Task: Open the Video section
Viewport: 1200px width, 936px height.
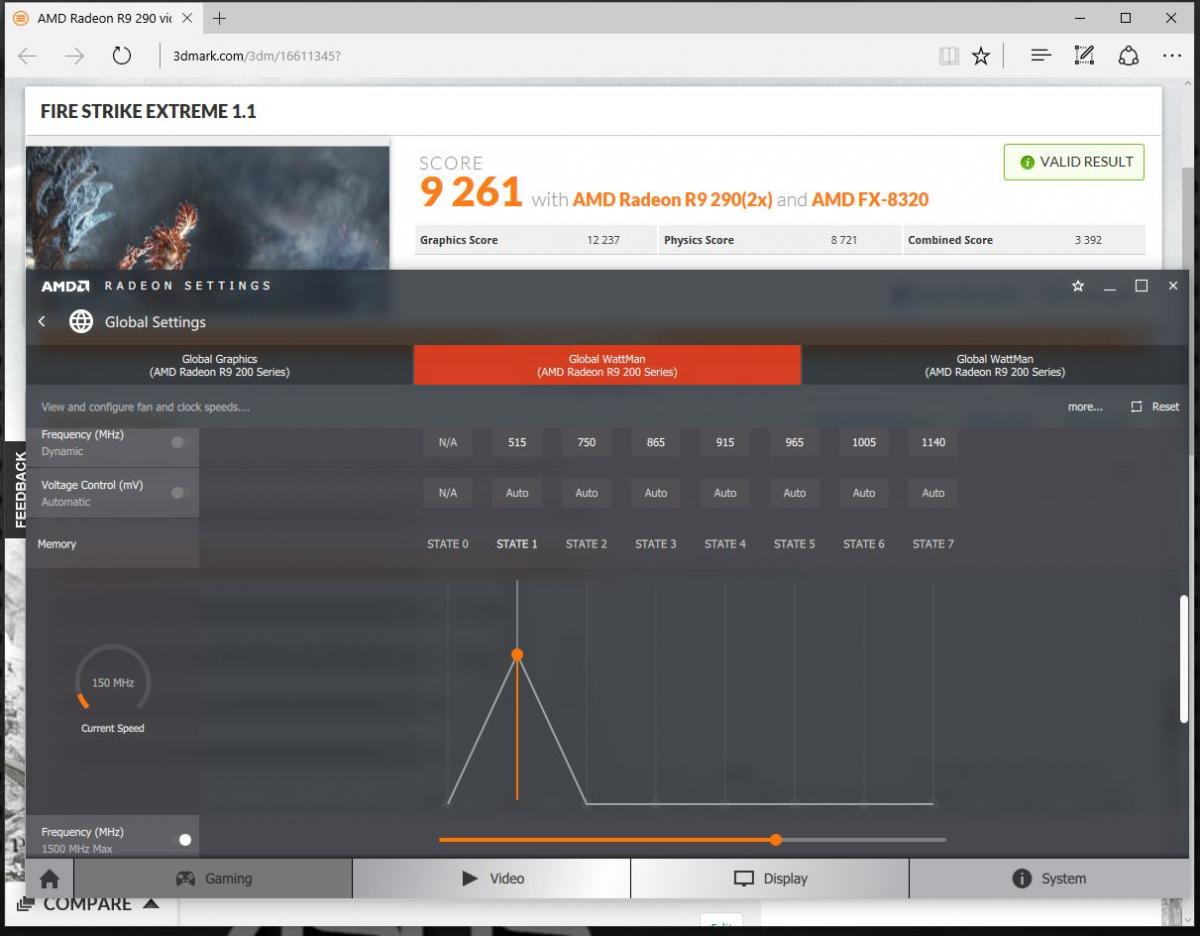Action: (492, 879)
